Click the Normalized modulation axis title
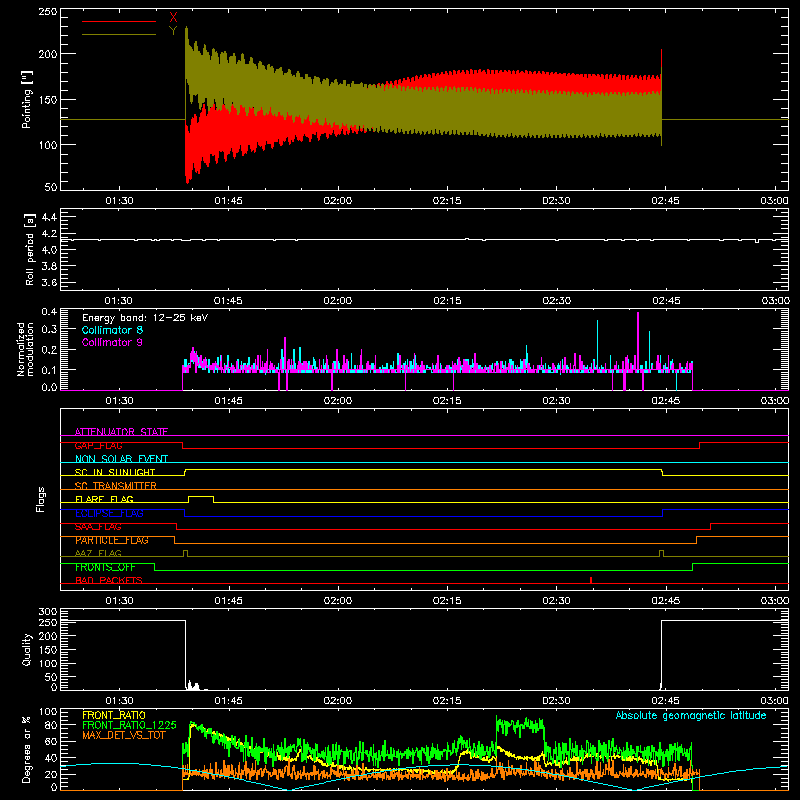 point(26,349)
